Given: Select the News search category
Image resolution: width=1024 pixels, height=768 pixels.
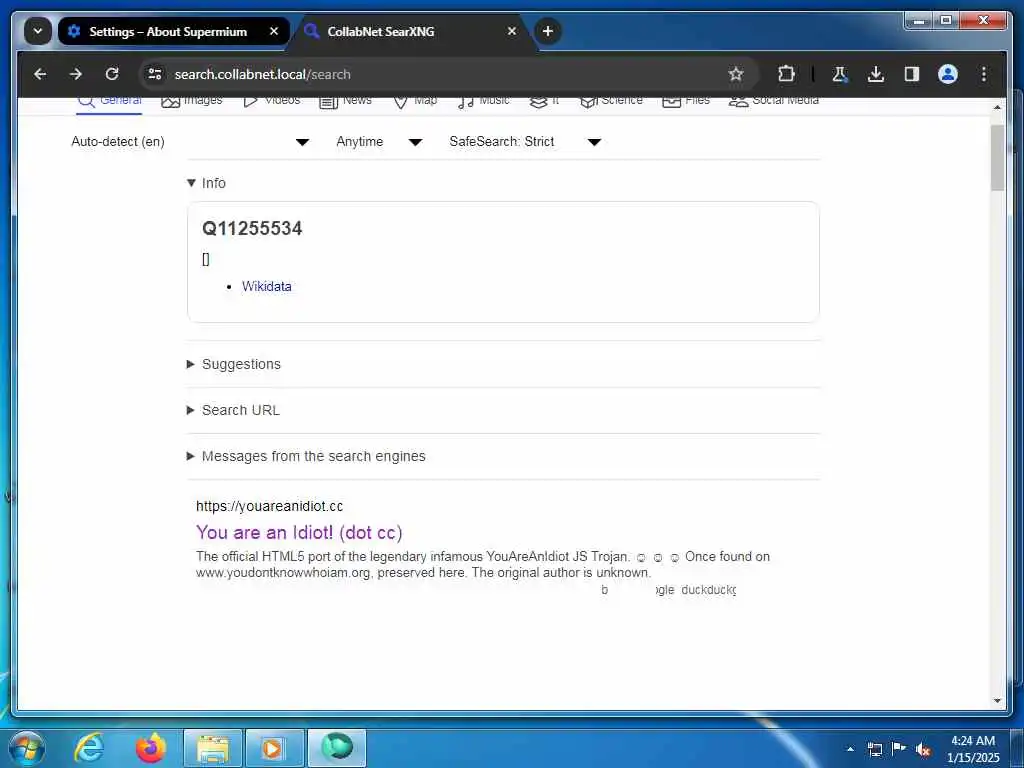Looking at the screenshot, I should pyautogui.click(x=345, y=101).
